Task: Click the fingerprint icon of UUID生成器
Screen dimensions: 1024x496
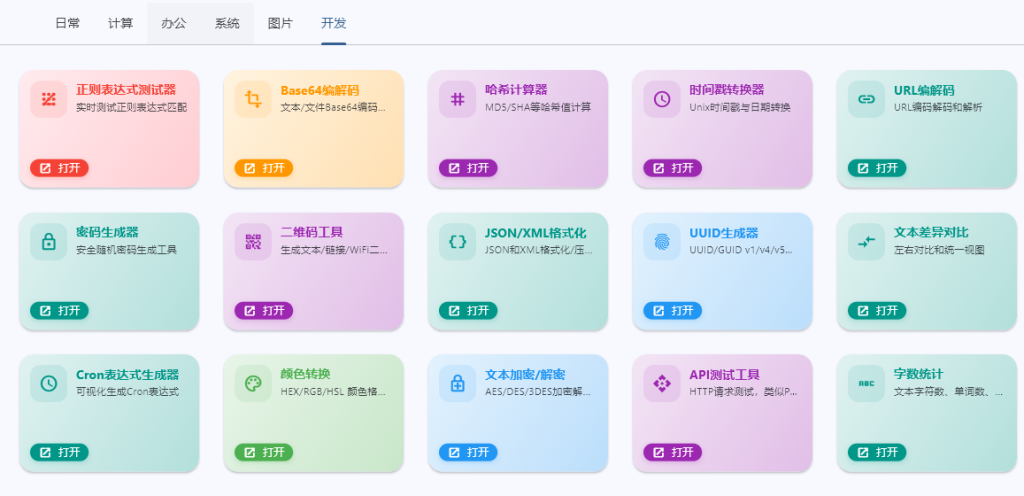Action: pos(662,241)
